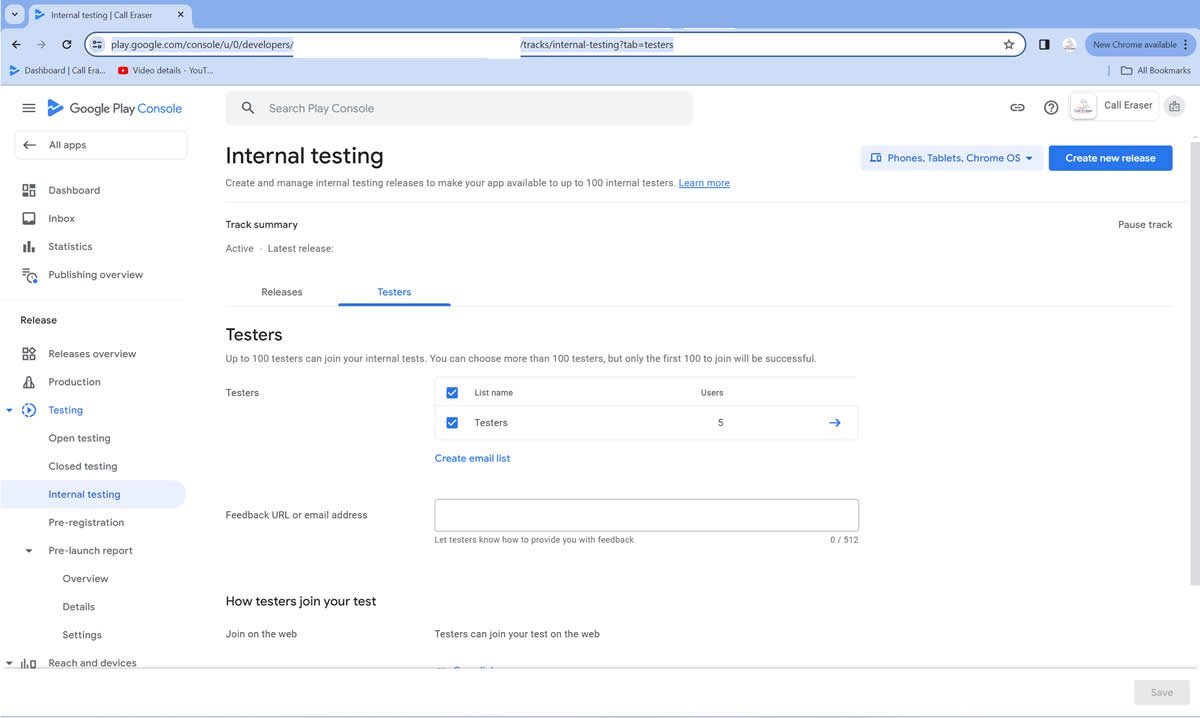Click the Save button

(x=1161, y=692)
